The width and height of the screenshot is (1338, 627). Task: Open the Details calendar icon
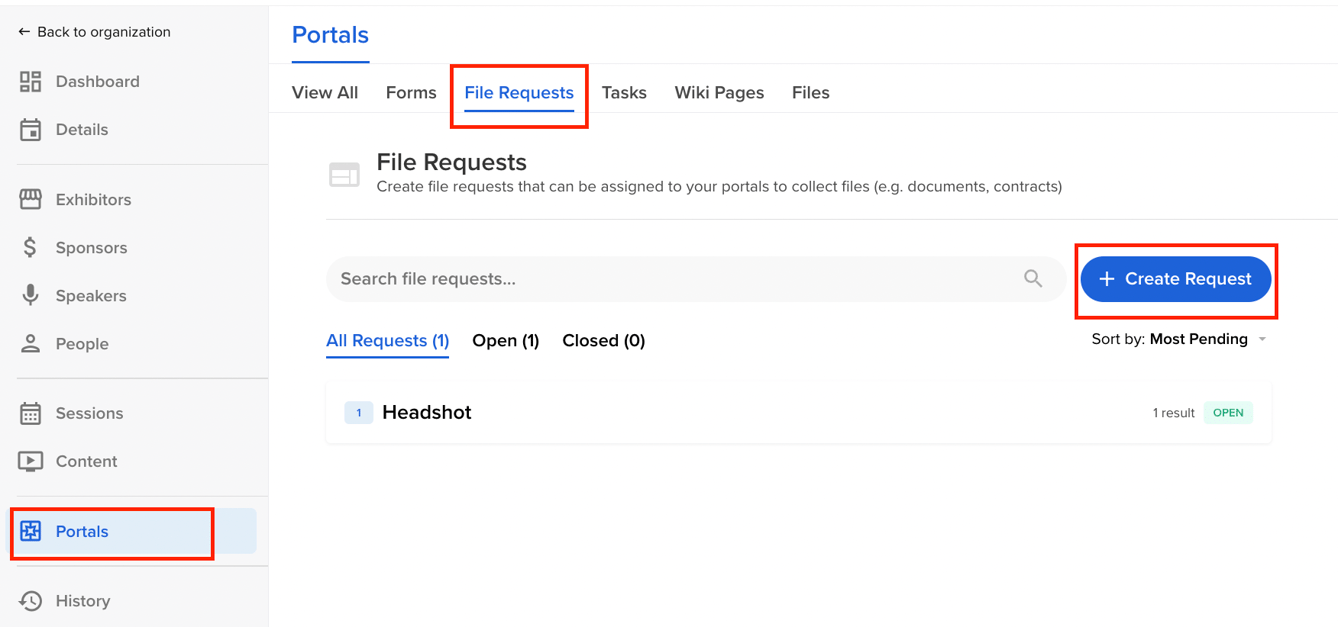[x=30, y=129]
